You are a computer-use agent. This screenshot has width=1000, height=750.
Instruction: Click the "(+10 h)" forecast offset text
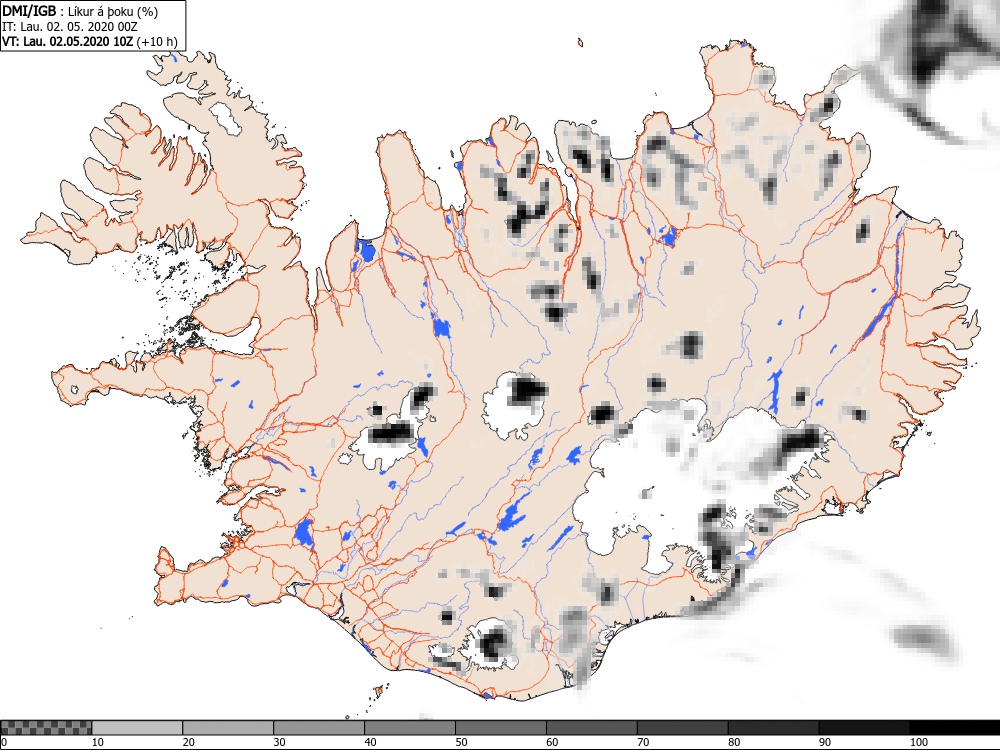coord(157,41)
